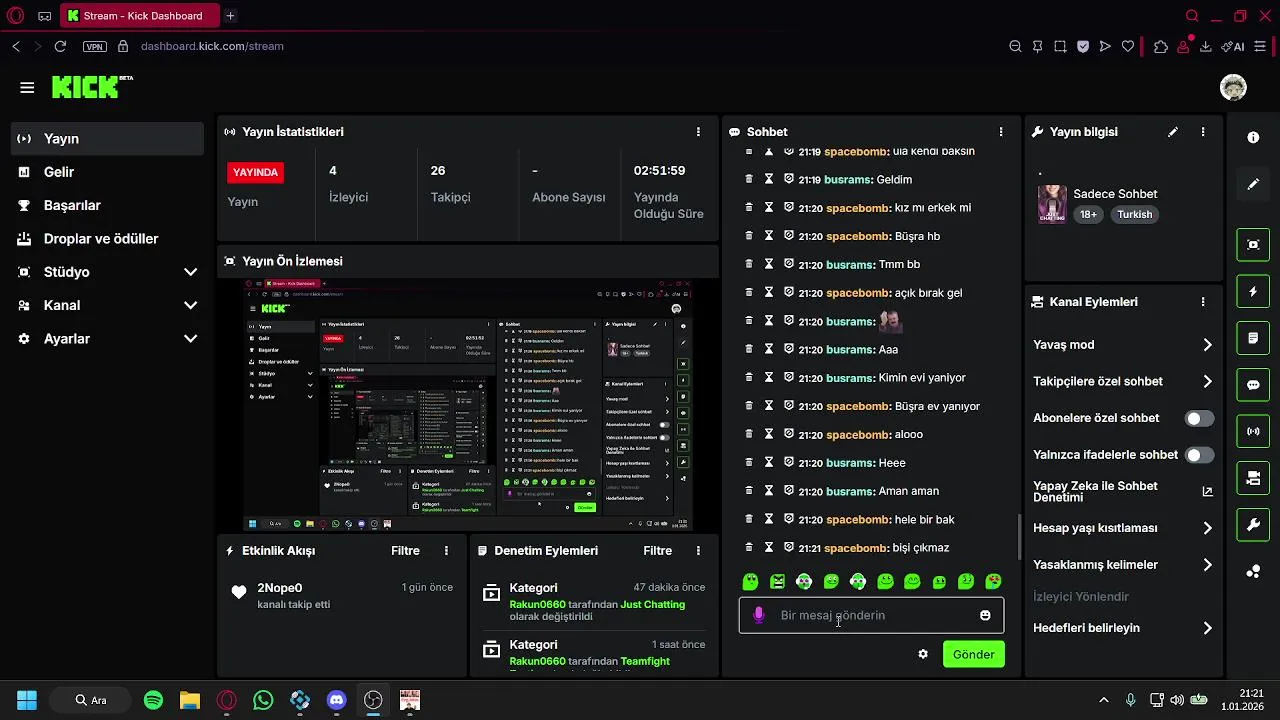
Task: Toggle Yalnızca ifadelerle sohbet switch
Action: click(1199, 455)
